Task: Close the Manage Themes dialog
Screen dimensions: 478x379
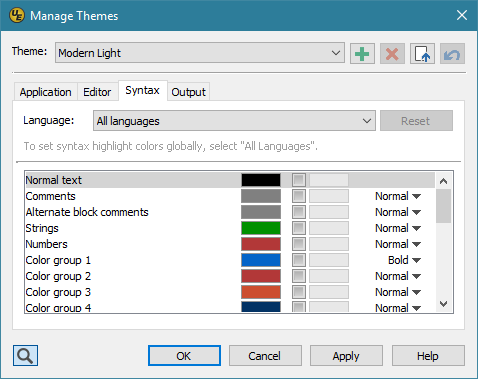Action: click(462, 15)
